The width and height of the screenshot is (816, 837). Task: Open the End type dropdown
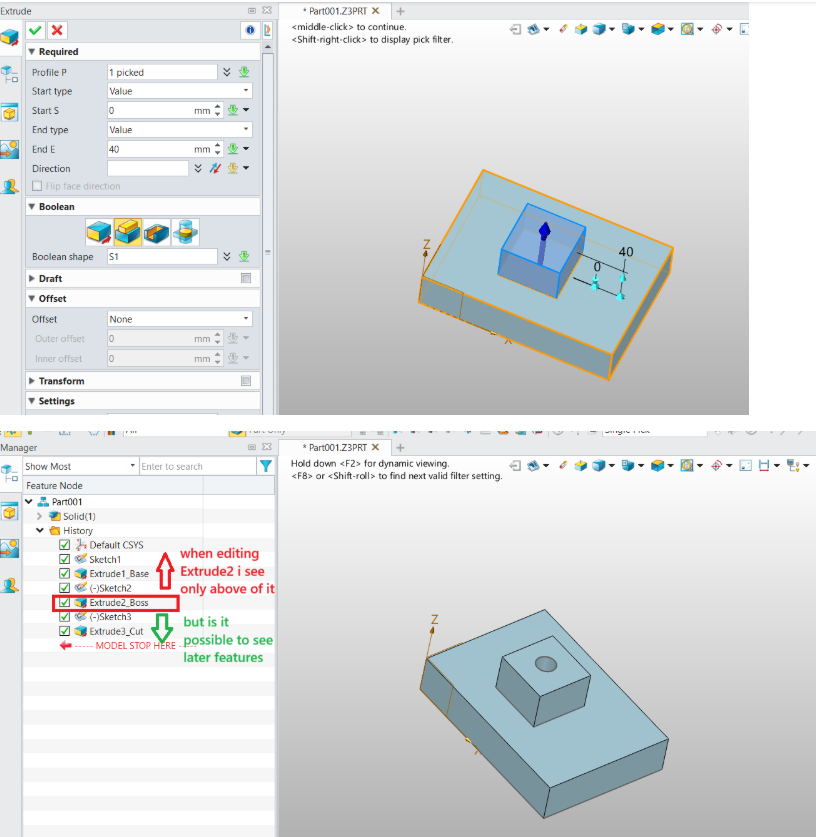point(180,130)
